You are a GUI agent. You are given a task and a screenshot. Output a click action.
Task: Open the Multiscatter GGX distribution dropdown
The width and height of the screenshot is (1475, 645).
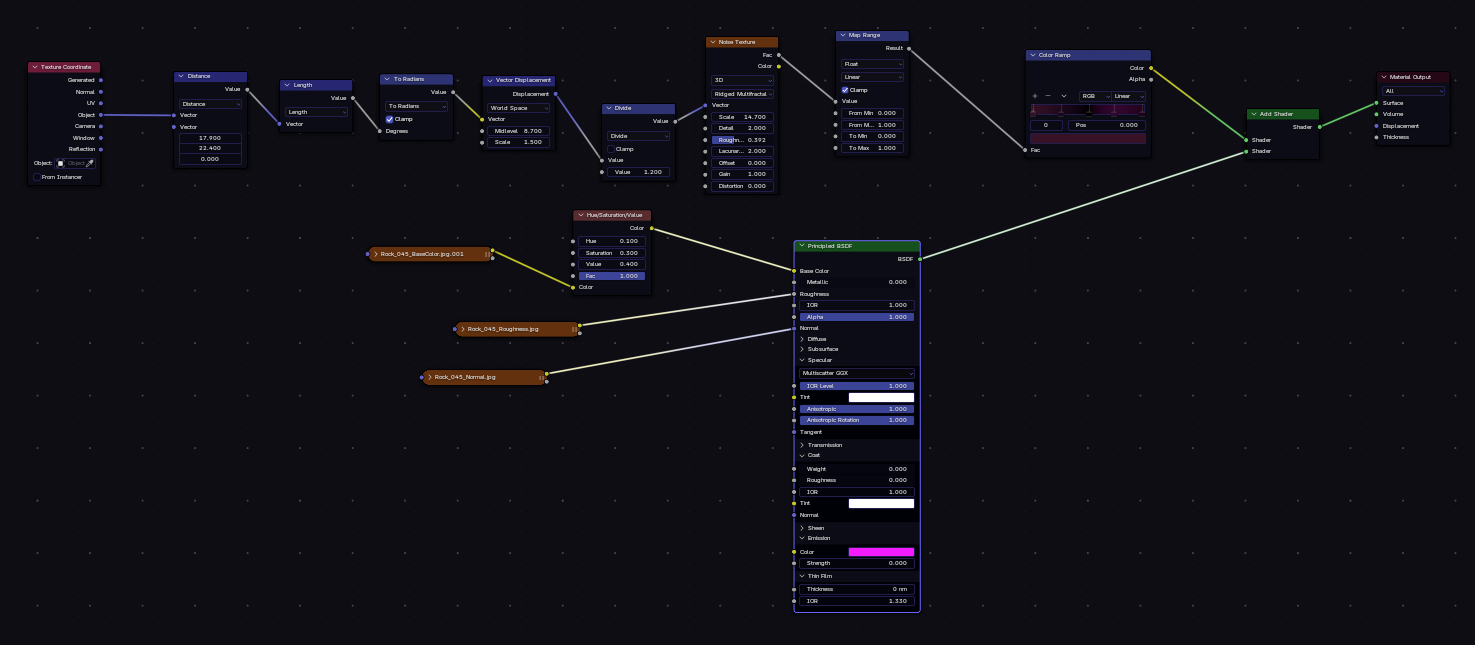point(857,373)
